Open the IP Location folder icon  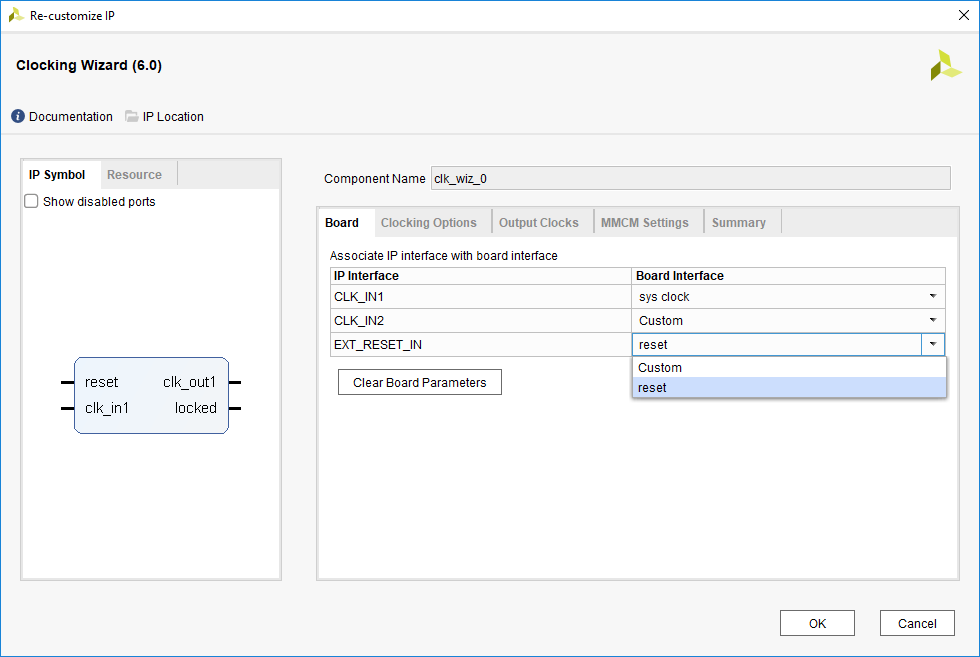tap(132, 116)
